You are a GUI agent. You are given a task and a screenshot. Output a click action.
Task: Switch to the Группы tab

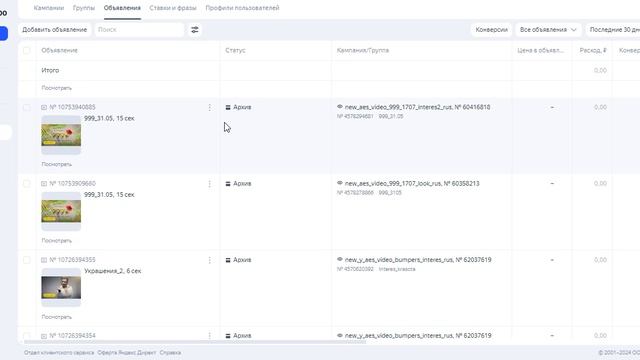coord(84,8)
